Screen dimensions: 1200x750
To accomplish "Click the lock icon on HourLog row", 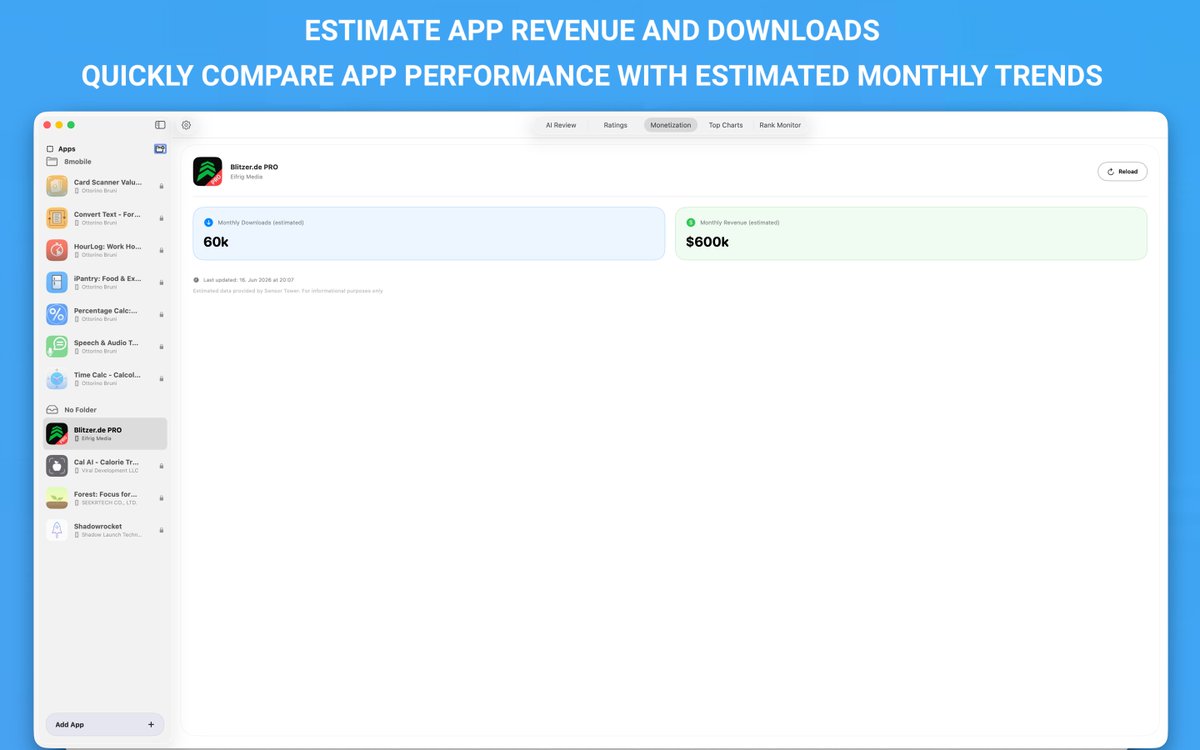I will coord(161,250).
